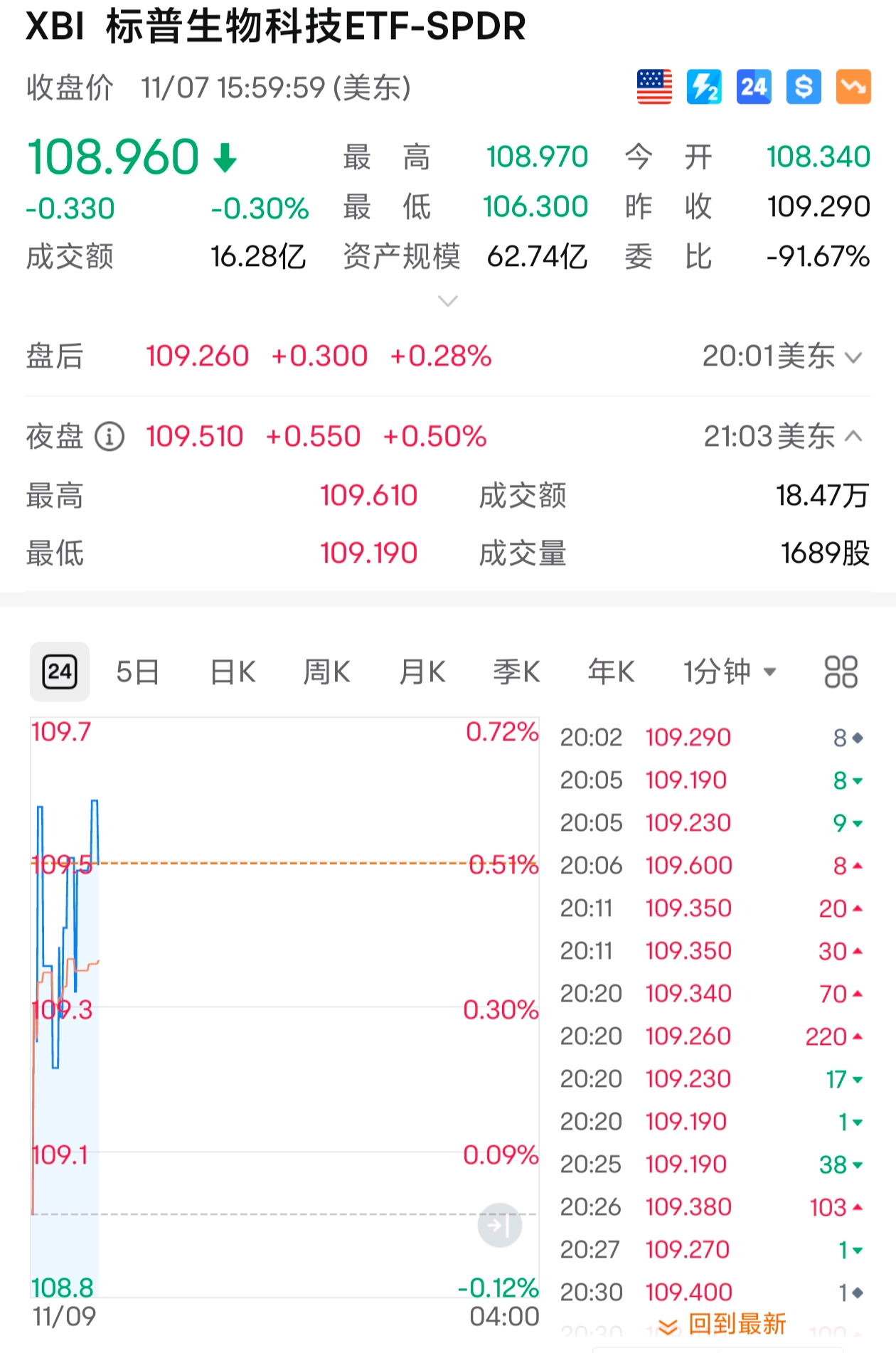
Task: Tap the 20:20 trade of 220 shares
Action: click(x=711, y=1036)
